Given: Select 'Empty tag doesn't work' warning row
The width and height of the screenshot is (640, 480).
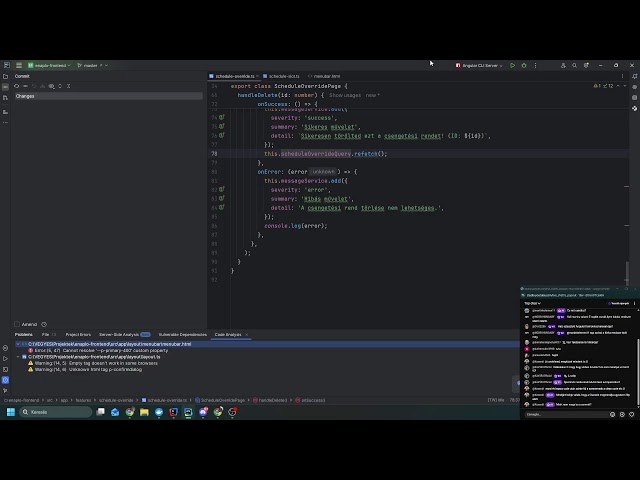Looking at the screenshot, I should [96, 363].
